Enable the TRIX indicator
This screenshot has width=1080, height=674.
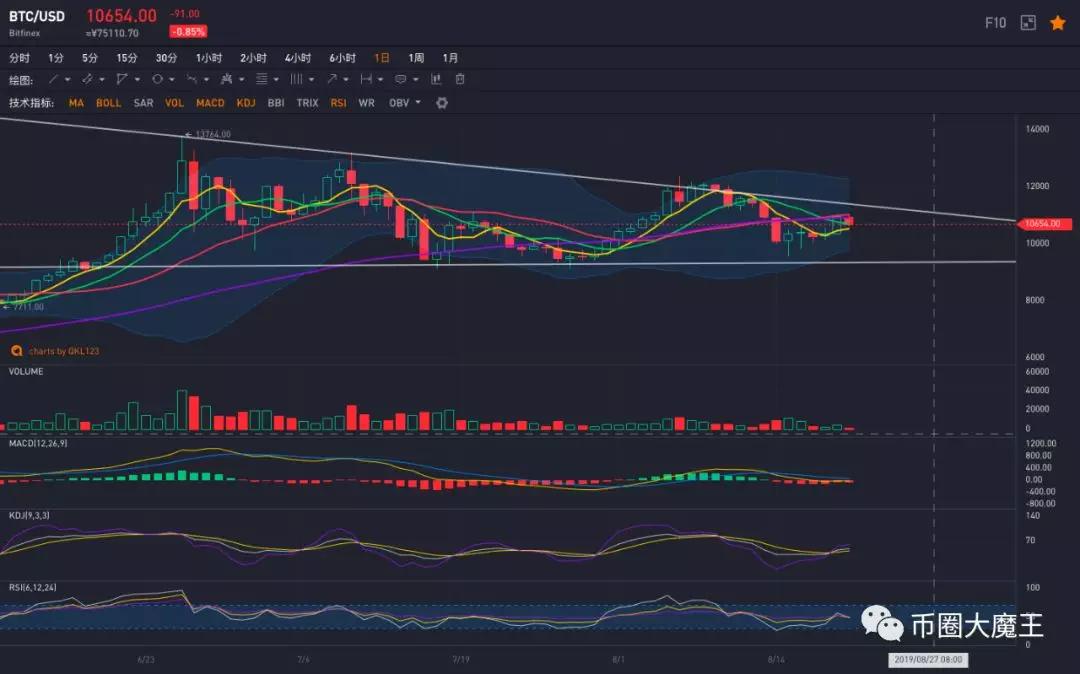tap(307, 103)
